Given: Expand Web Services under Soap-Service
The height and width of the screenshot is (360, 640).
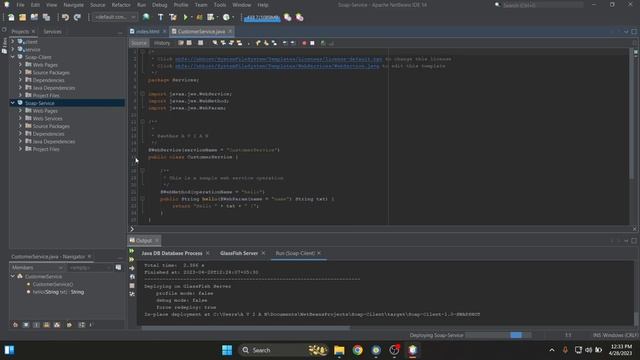Looking at the screenshot, I should [x=20, y=118].
